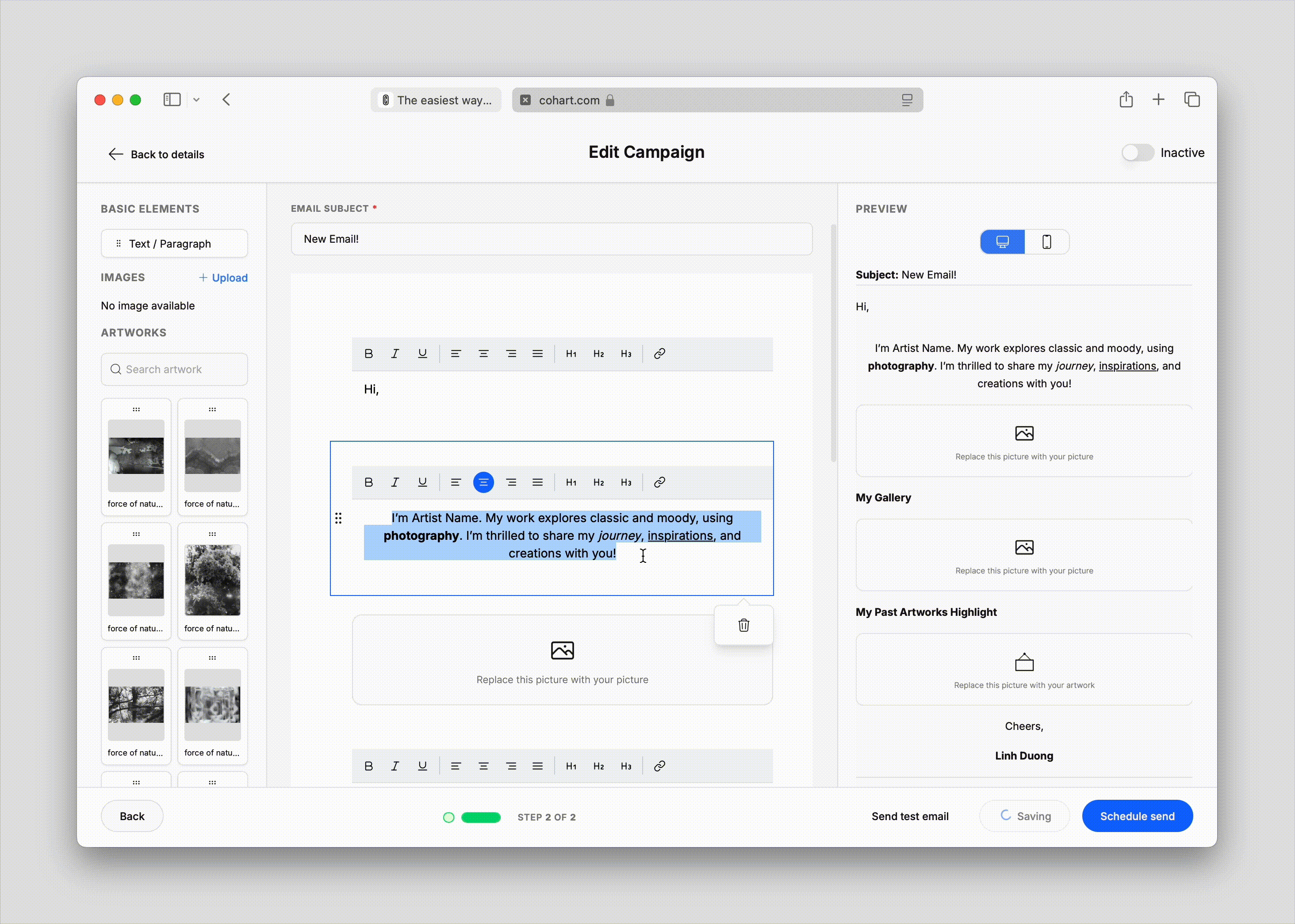Click 'My Past Artworks Highlight' in preview

(926, 612)
